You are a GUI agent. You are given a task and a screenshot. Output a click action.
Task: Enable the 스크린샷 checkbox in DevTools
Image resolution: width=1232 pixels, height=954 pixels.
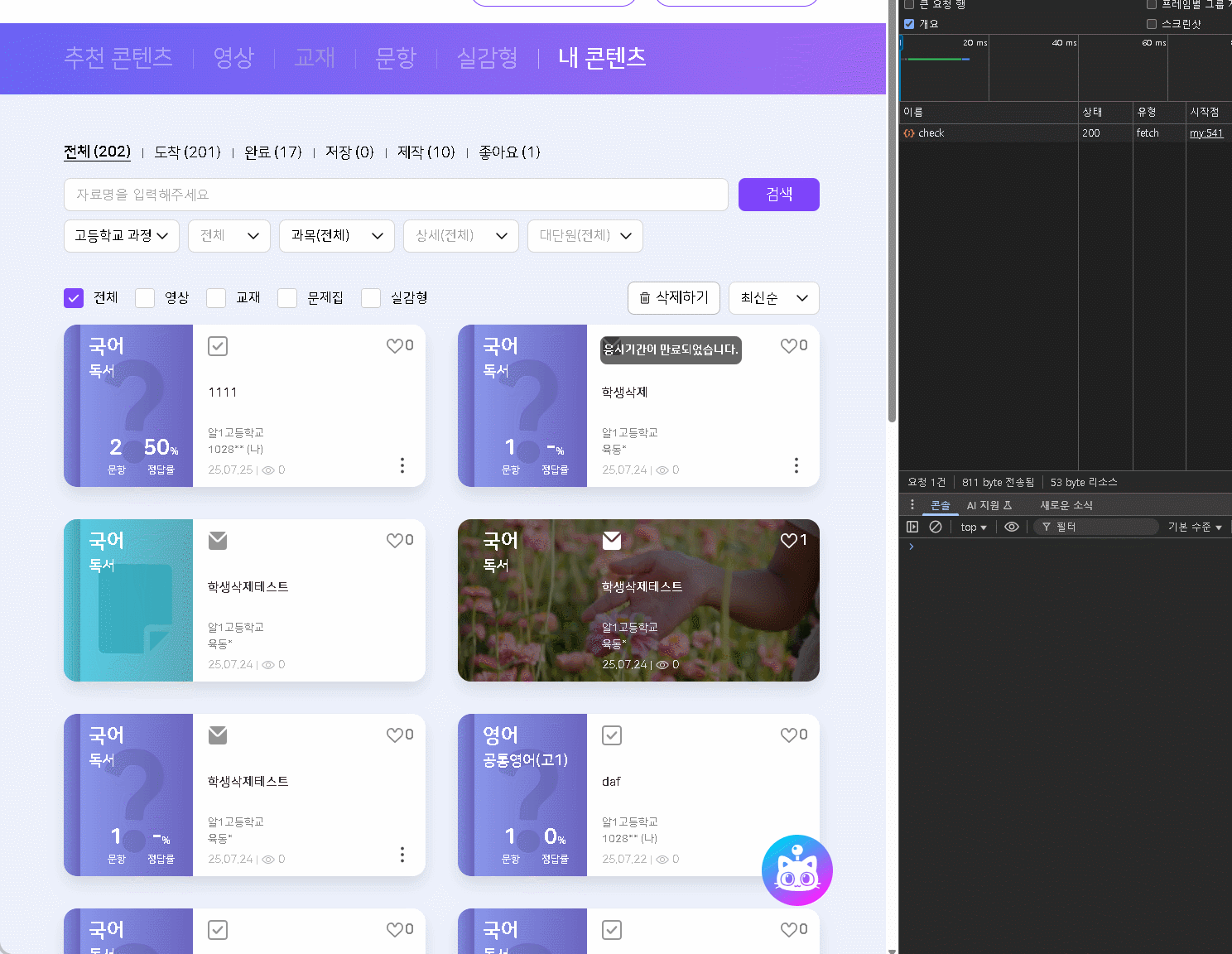click(x=1152, y=24)
